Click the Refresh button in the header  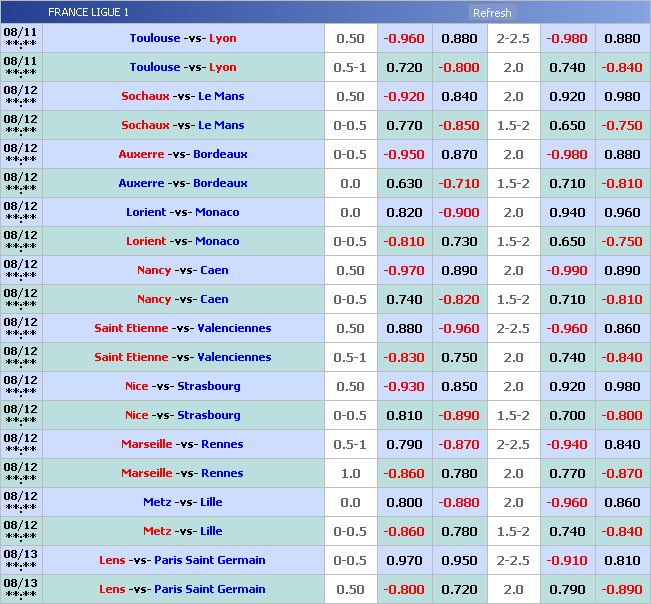(491, 13)
